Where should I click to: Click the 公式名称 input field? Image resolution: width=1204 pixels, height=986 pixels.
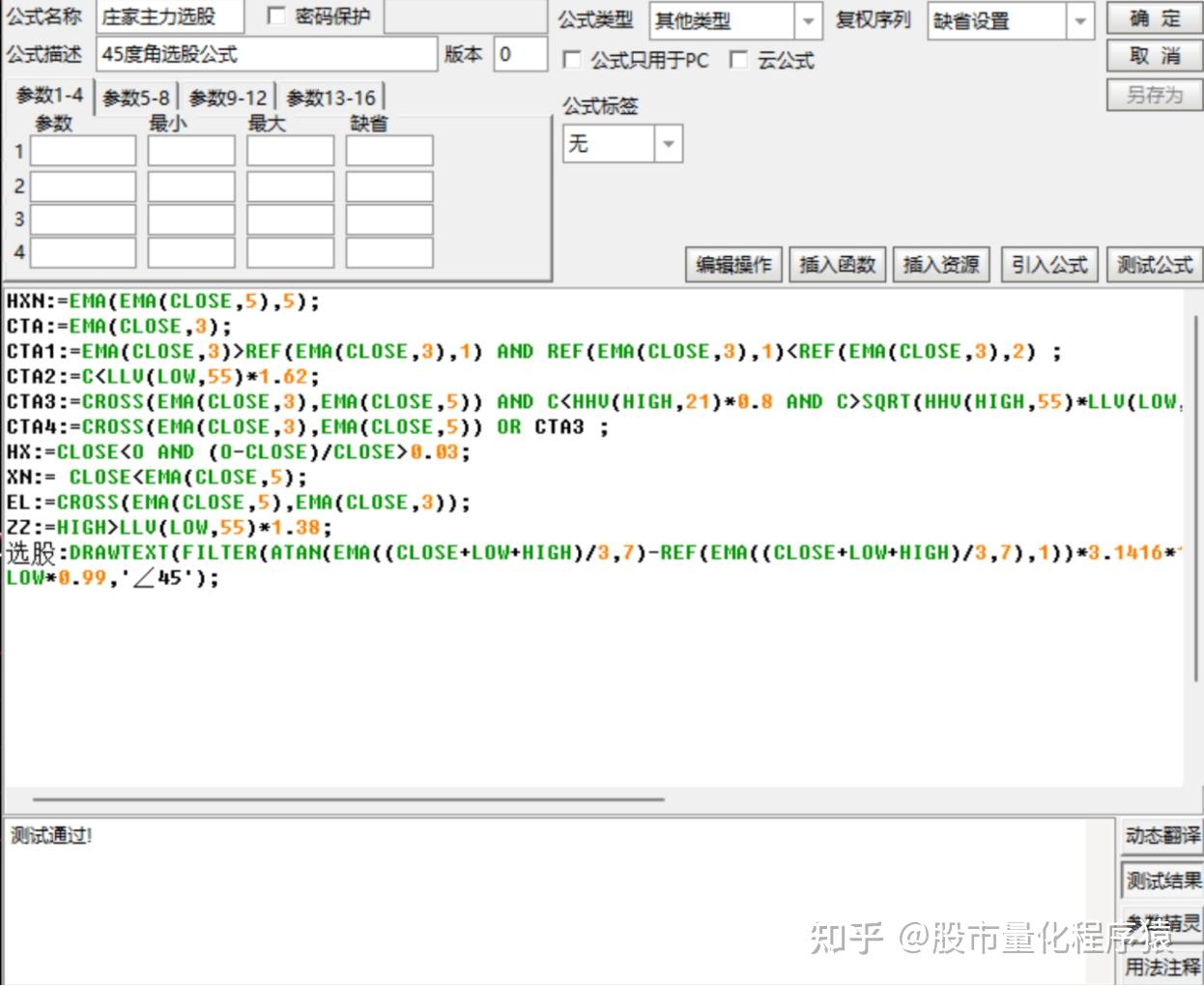(169, 16)
